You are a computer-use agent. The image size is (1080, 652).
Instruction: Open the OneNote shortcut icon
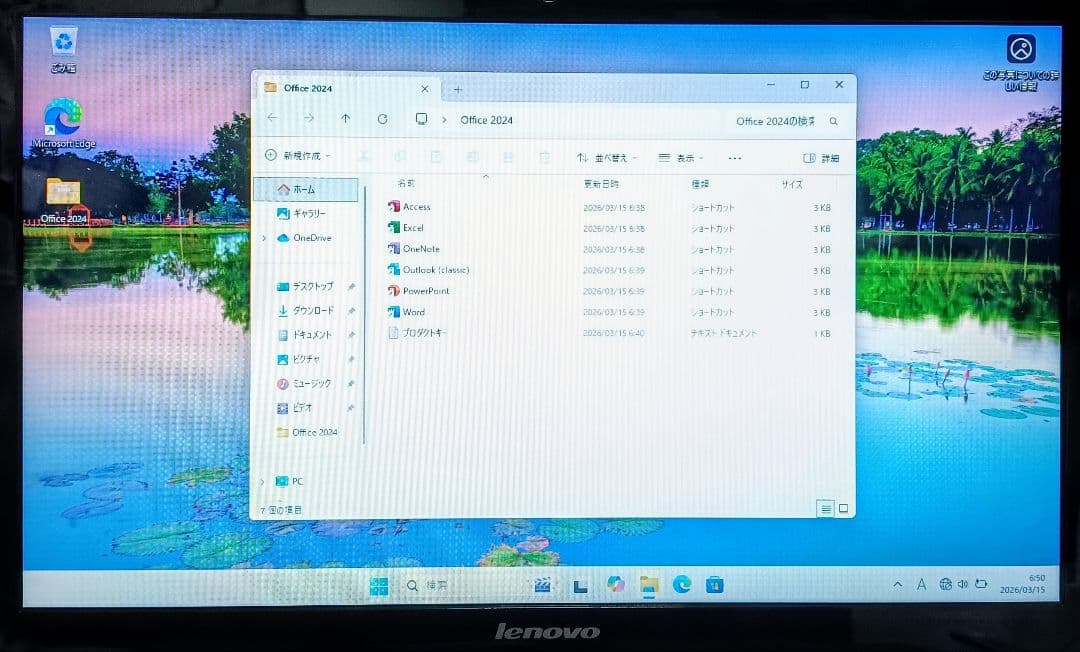[x=394, y=249]
